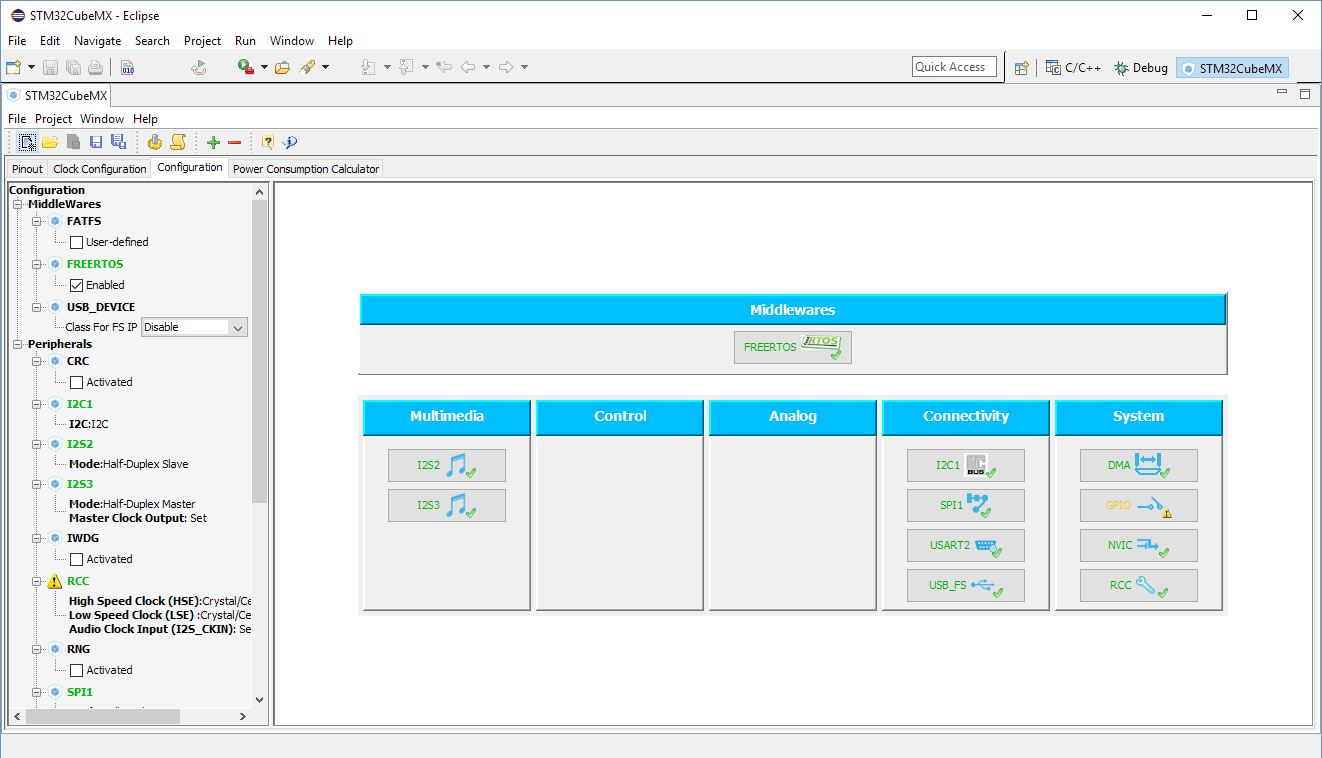Collapse the USB_DEVICE tree node

tap(36, 307)
